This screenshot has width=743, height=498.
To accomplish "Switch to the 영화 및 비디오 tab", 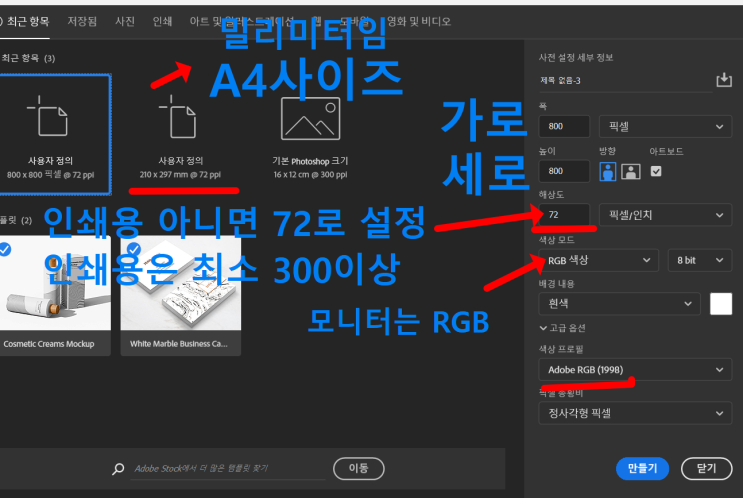I will [419, 21].
